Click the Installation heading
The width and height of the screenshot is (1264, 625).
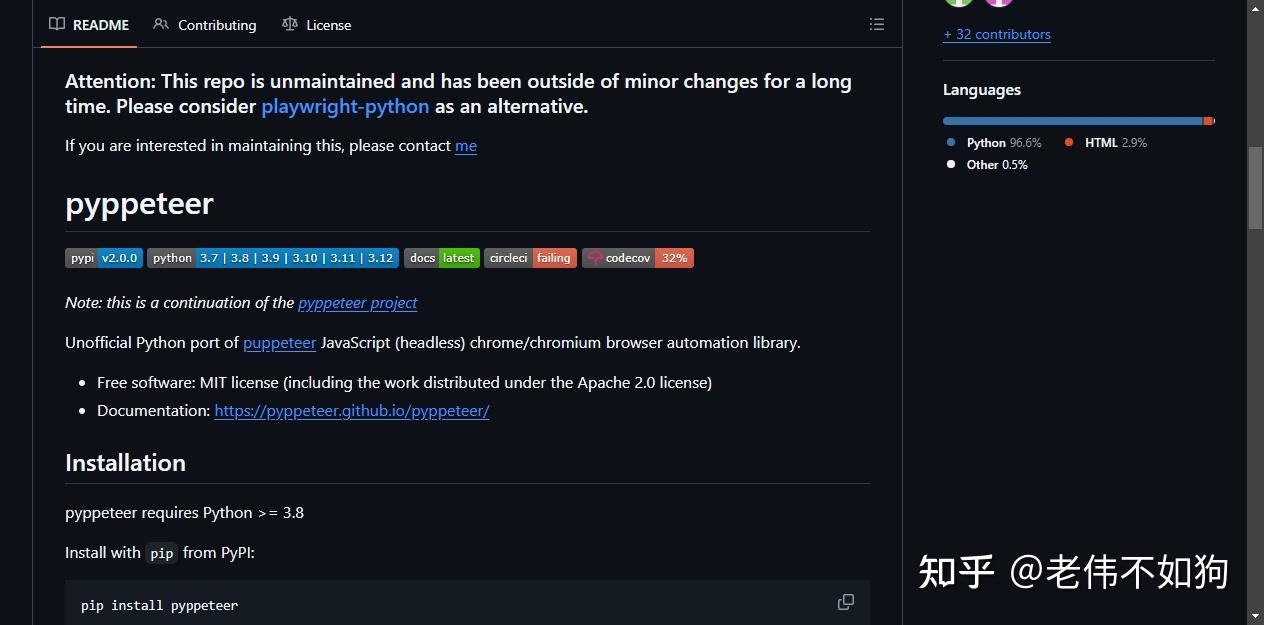(x=125, y=463)
